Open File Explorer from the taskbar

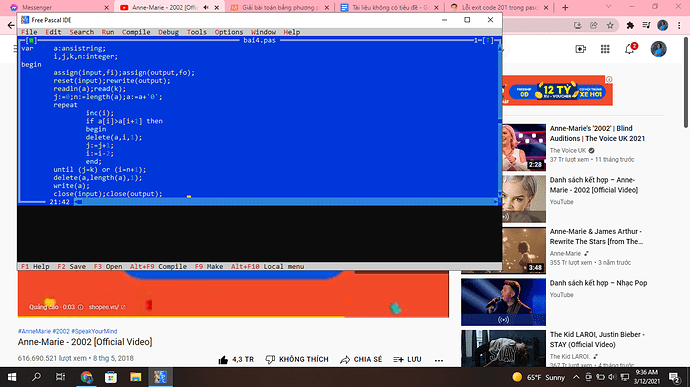136,377
